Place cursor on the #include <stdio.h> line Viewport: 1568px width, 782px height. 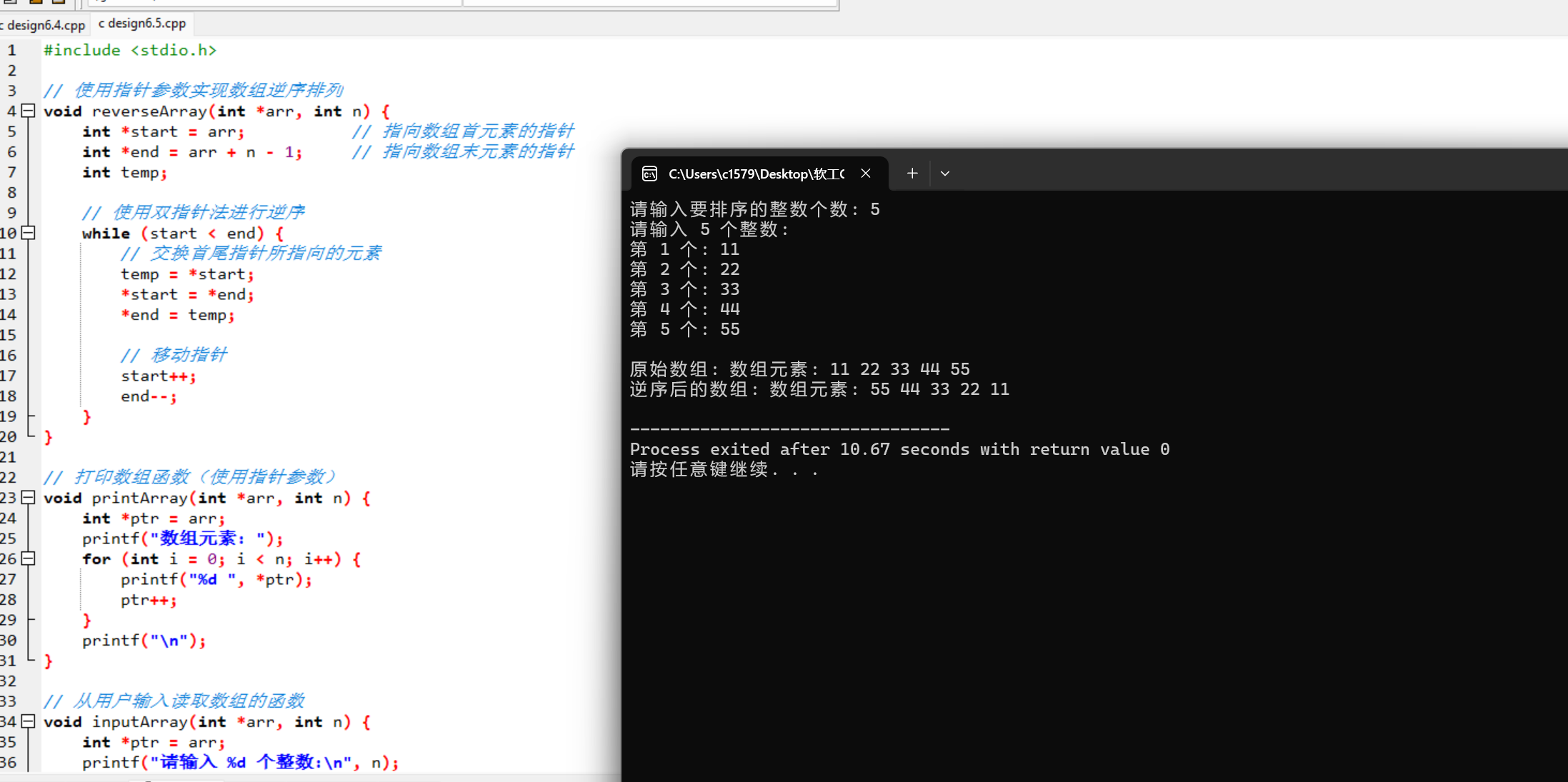click(130, 50)
